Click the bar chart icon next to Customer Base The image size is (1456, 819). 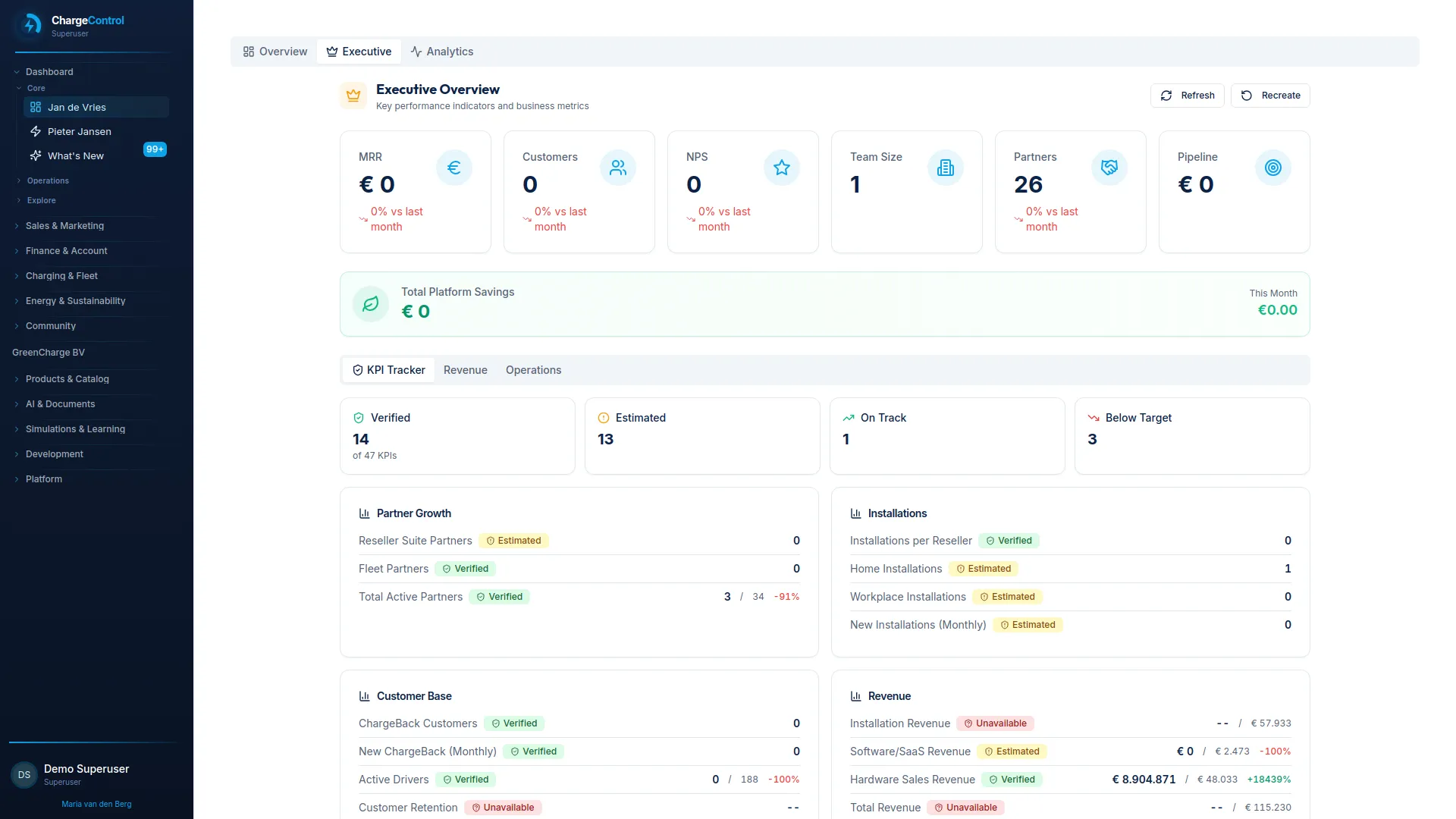[364, 696]
